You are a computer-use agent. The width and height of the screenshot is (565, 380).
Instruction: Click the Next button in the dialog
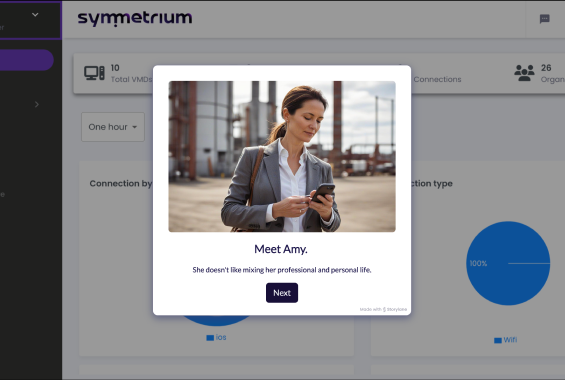[282, 293]
